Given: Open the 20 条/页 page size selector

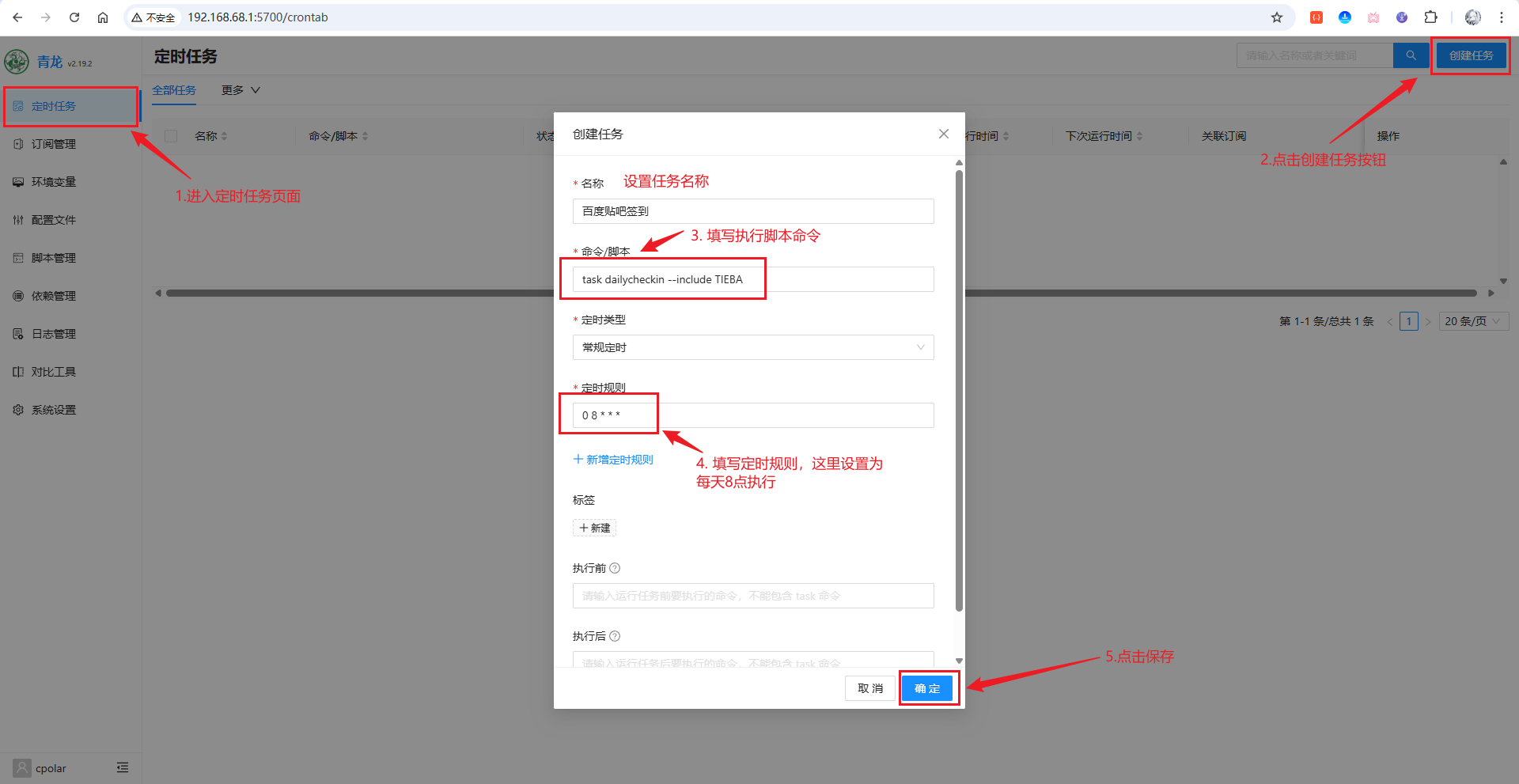Looking at the screenshot, I should pos(1472,321).
